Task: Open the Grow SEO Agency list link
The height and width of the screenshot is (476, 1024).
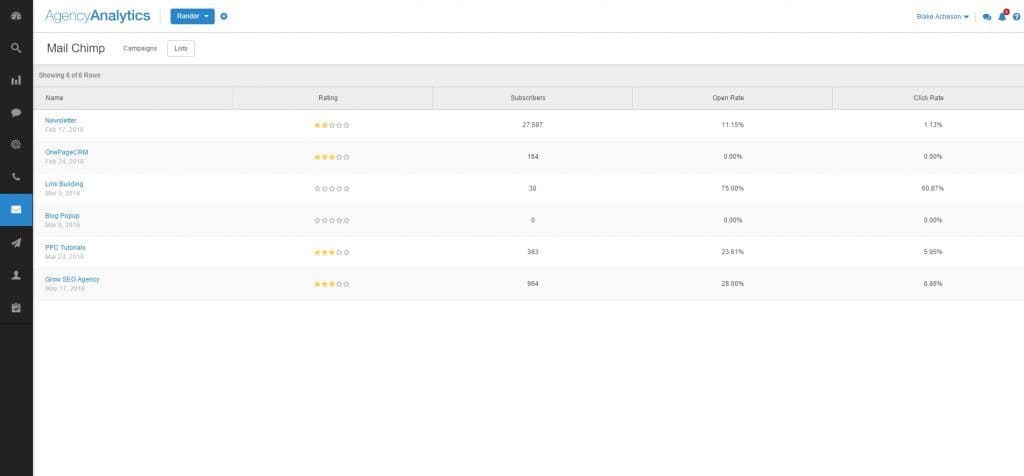Action: [72, 279]
